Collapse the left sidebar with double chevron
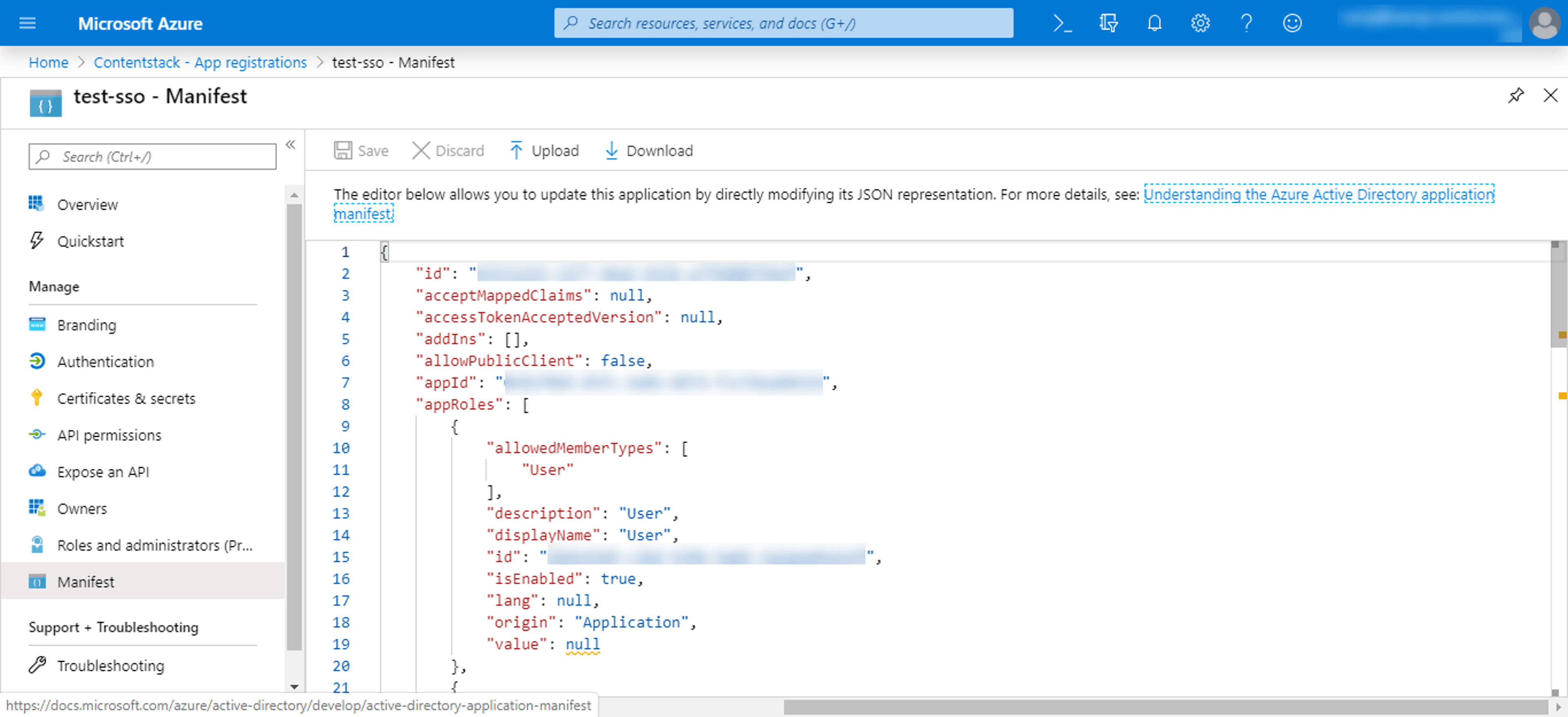This screenshot has width=1568, height=717. click(290, 145)
